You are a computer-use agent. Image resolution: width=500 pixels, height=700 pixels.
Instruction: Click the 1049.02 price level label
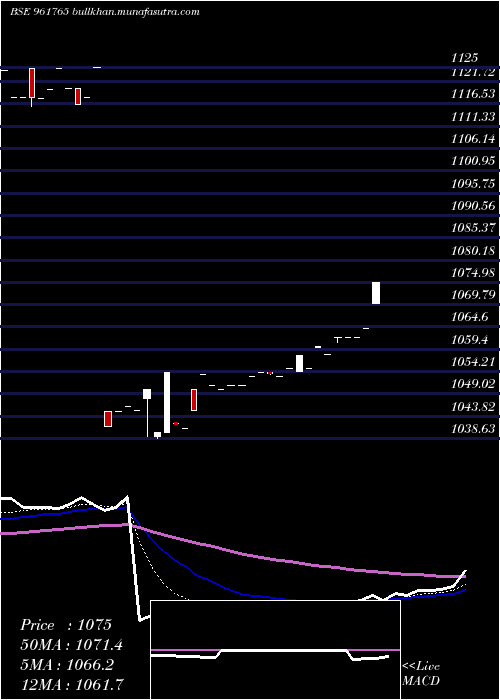pyautogui.click(x=473, y=384)
